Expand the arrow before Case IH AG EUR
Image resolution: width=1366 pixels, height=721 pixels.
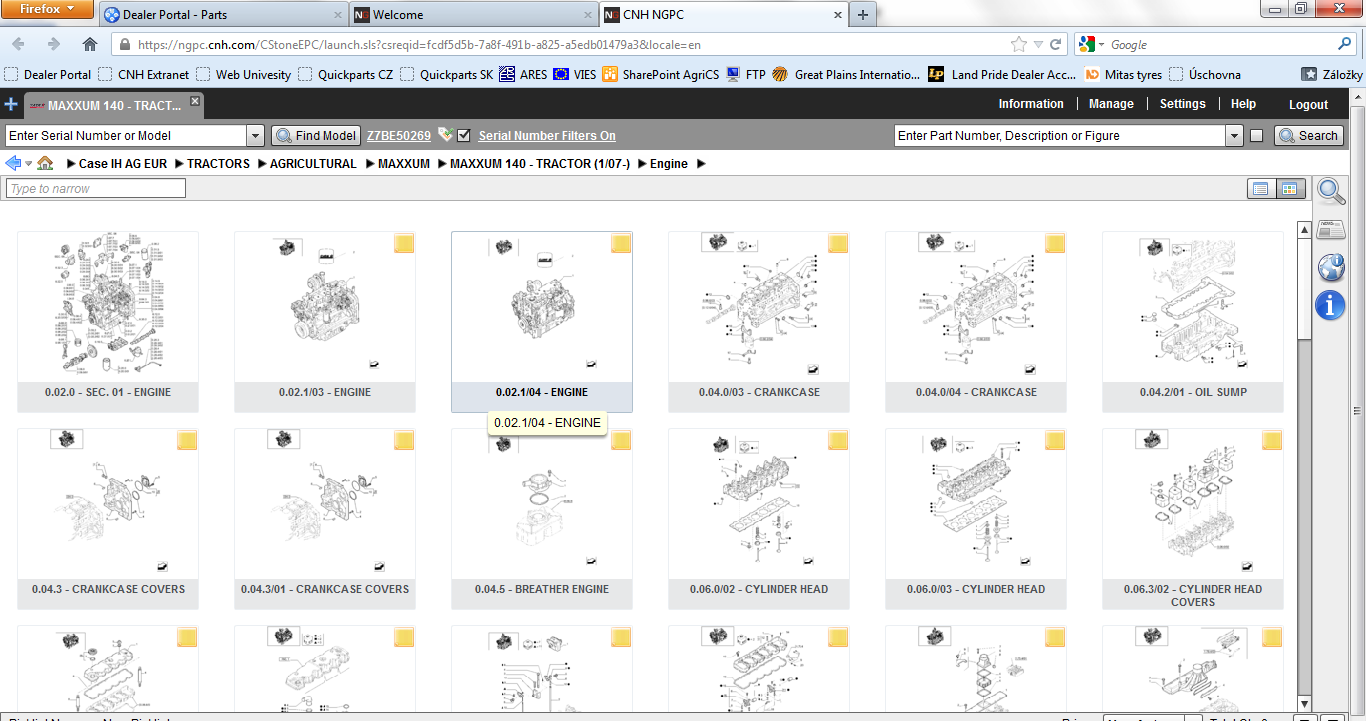[x=71, y=164]
